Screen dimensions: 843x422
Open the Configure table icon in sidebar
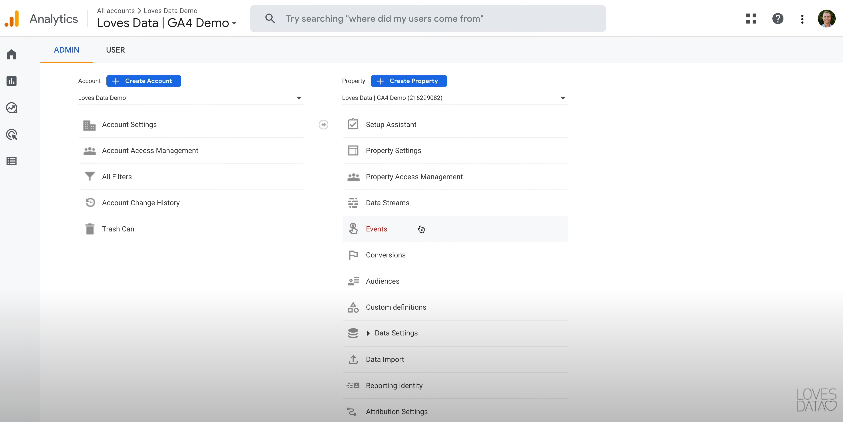coord(11,161)
